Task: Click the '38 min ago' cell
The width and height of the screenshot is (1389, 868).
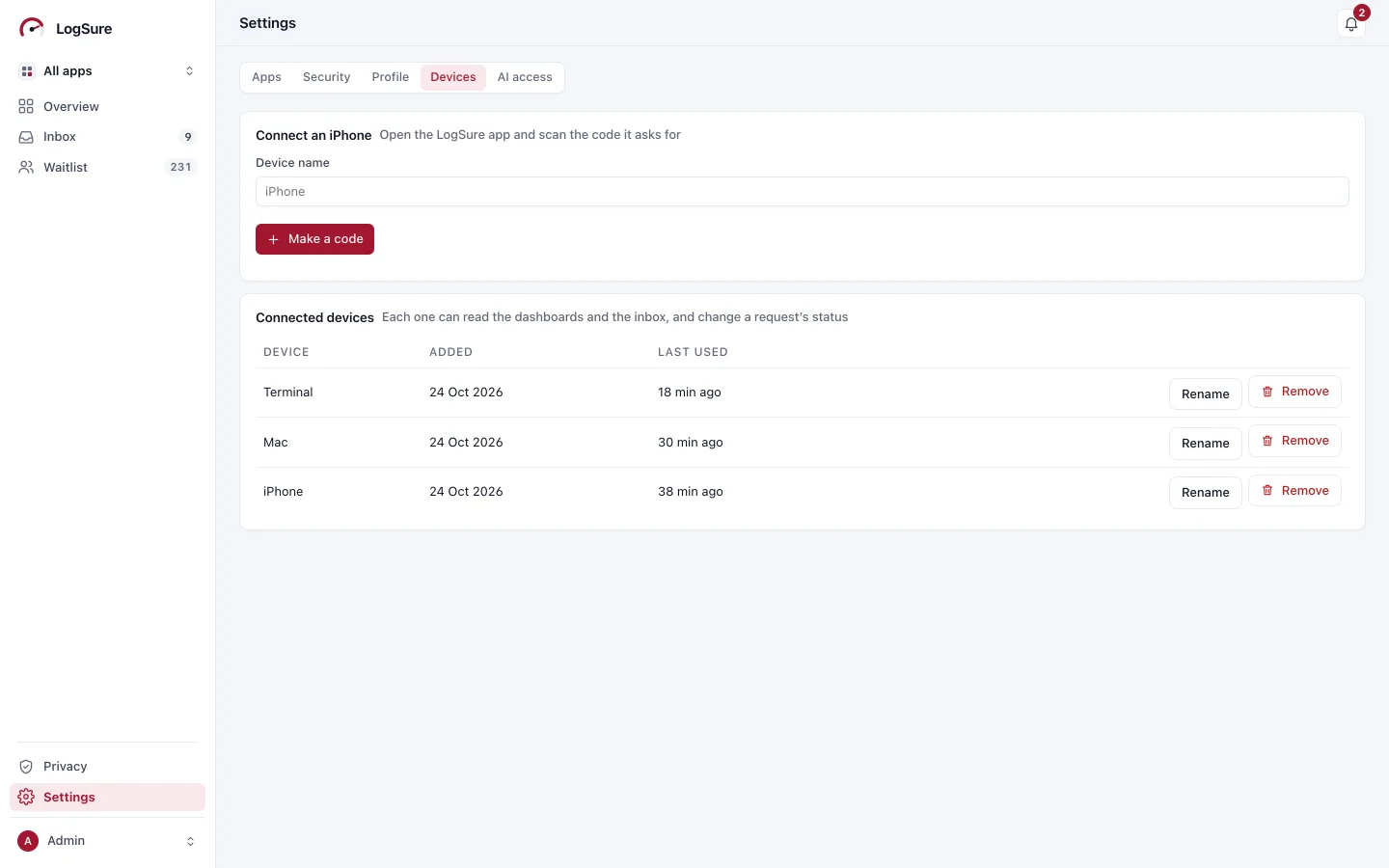Action: coord(690,492)
